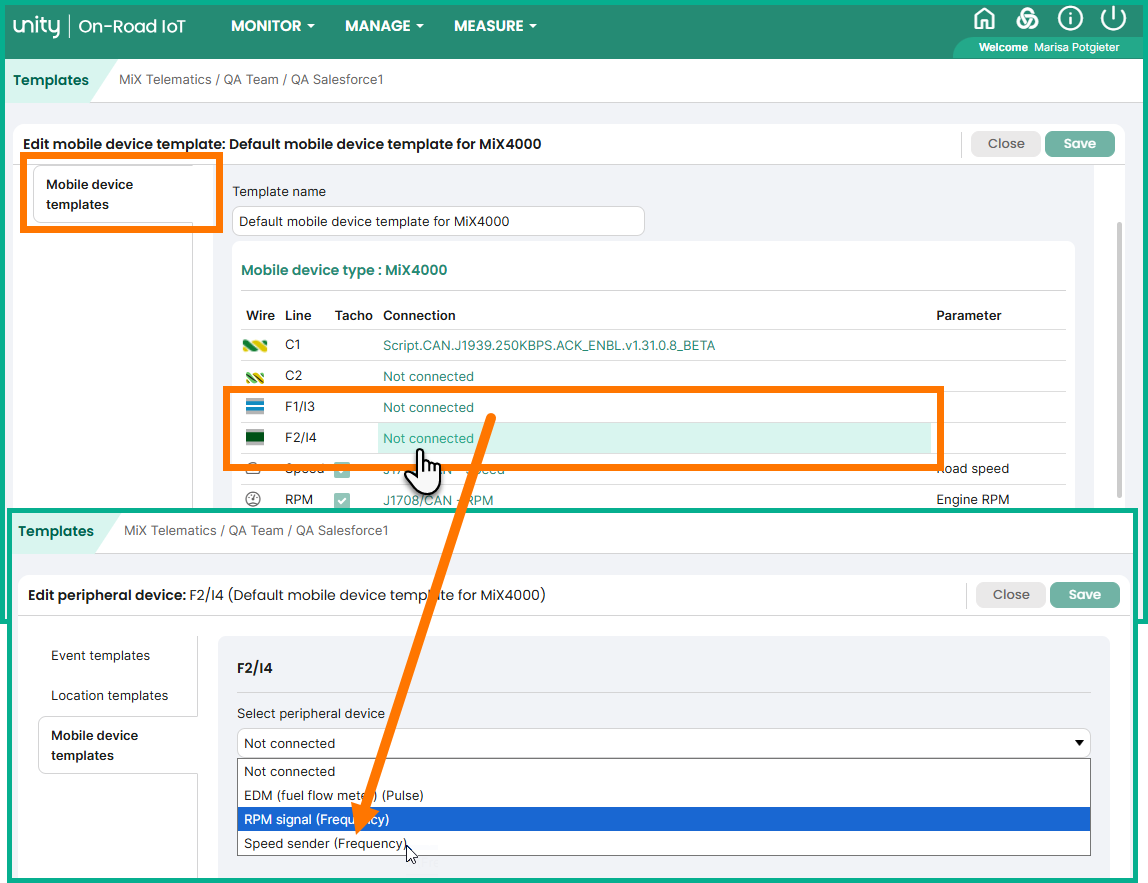Click the Parameter column header

(968, 316)
